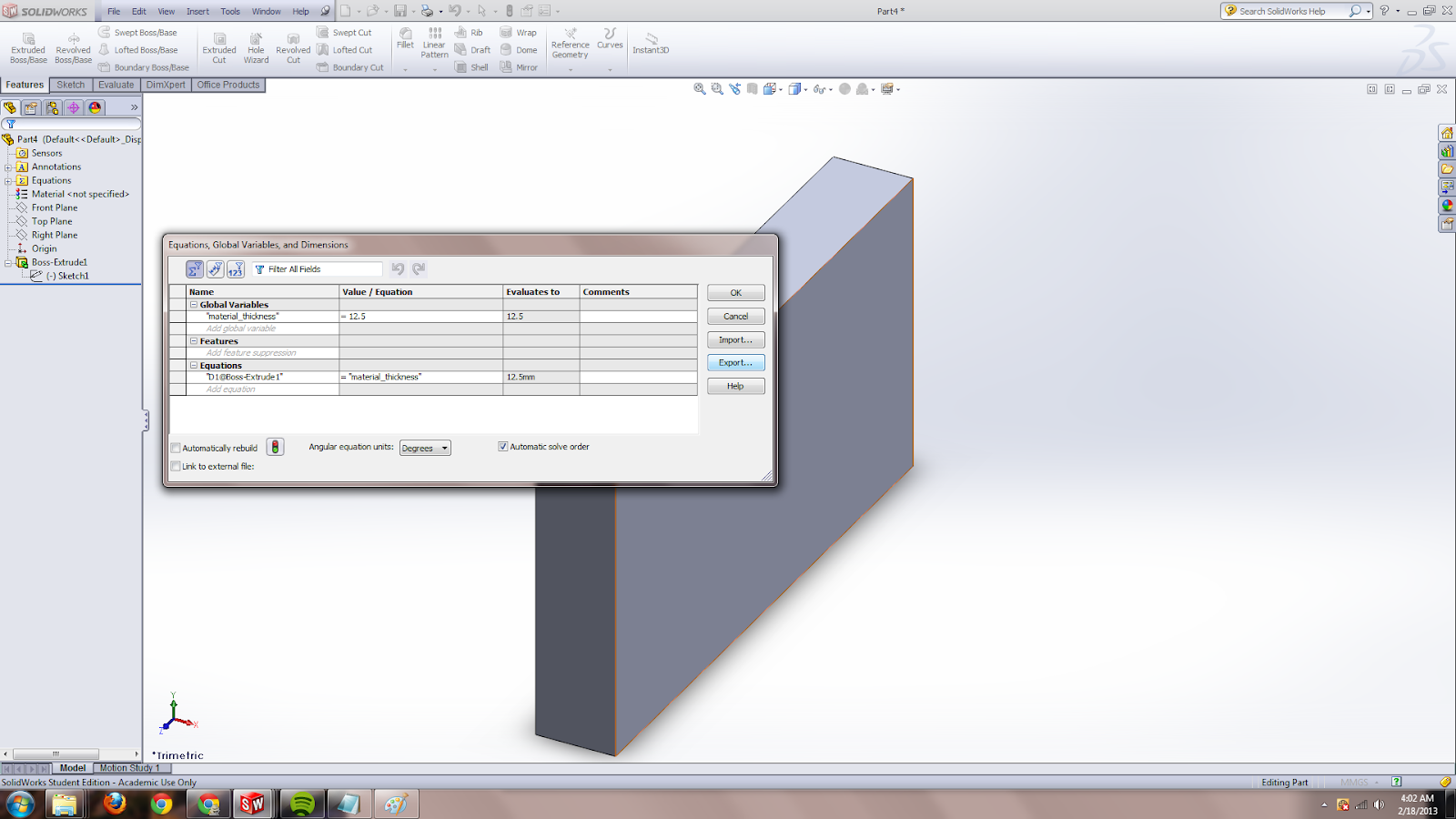The width and height of the screenshot is (1456, 819).
Task: Select the Shell feature tool
Action: click(471, 67)
